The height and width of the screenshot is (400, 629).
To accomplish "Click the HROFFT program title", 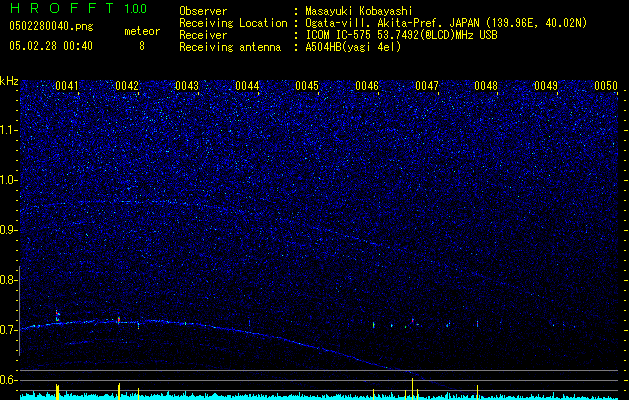I will point(63,8).
